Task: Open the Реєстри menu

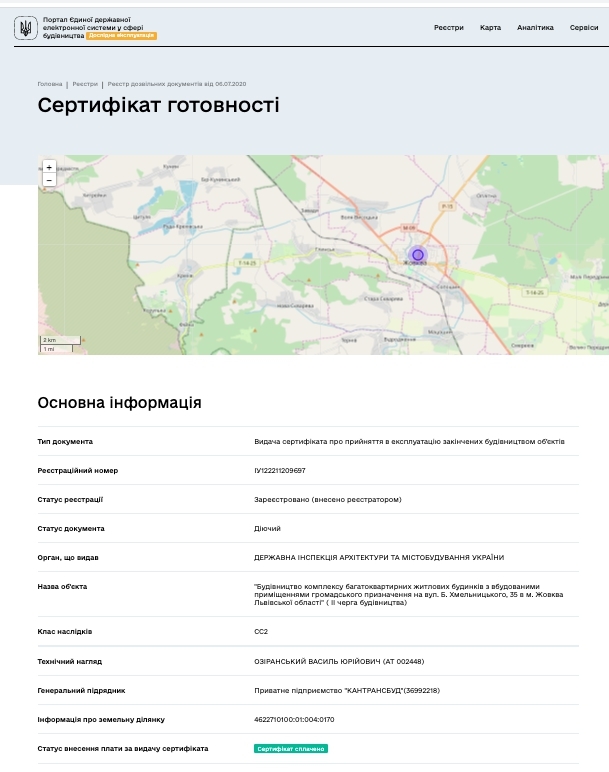Action: [449, 28]
